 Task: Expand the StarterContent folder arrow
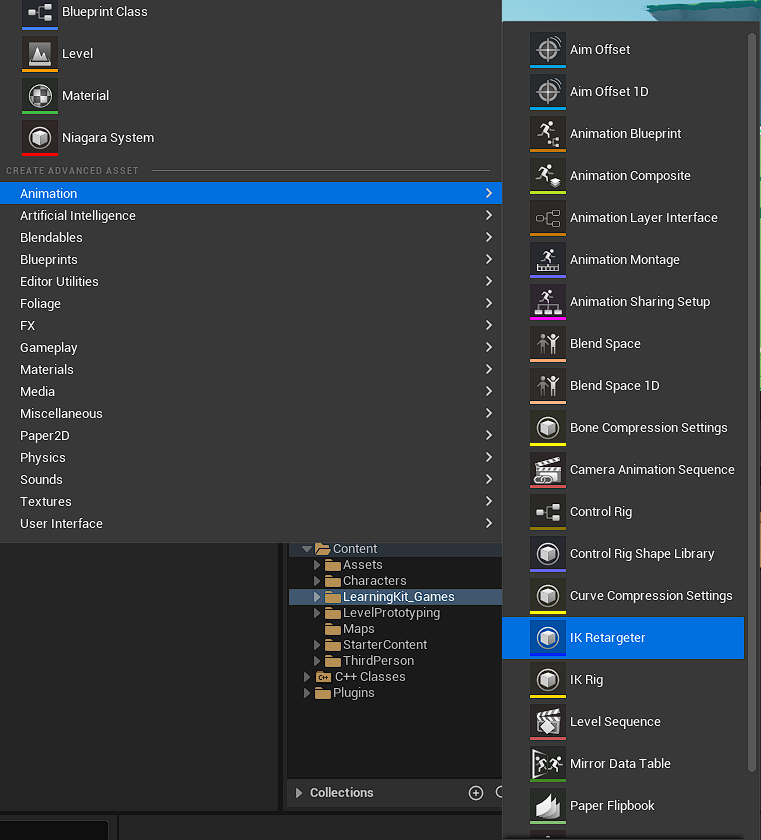317,644
